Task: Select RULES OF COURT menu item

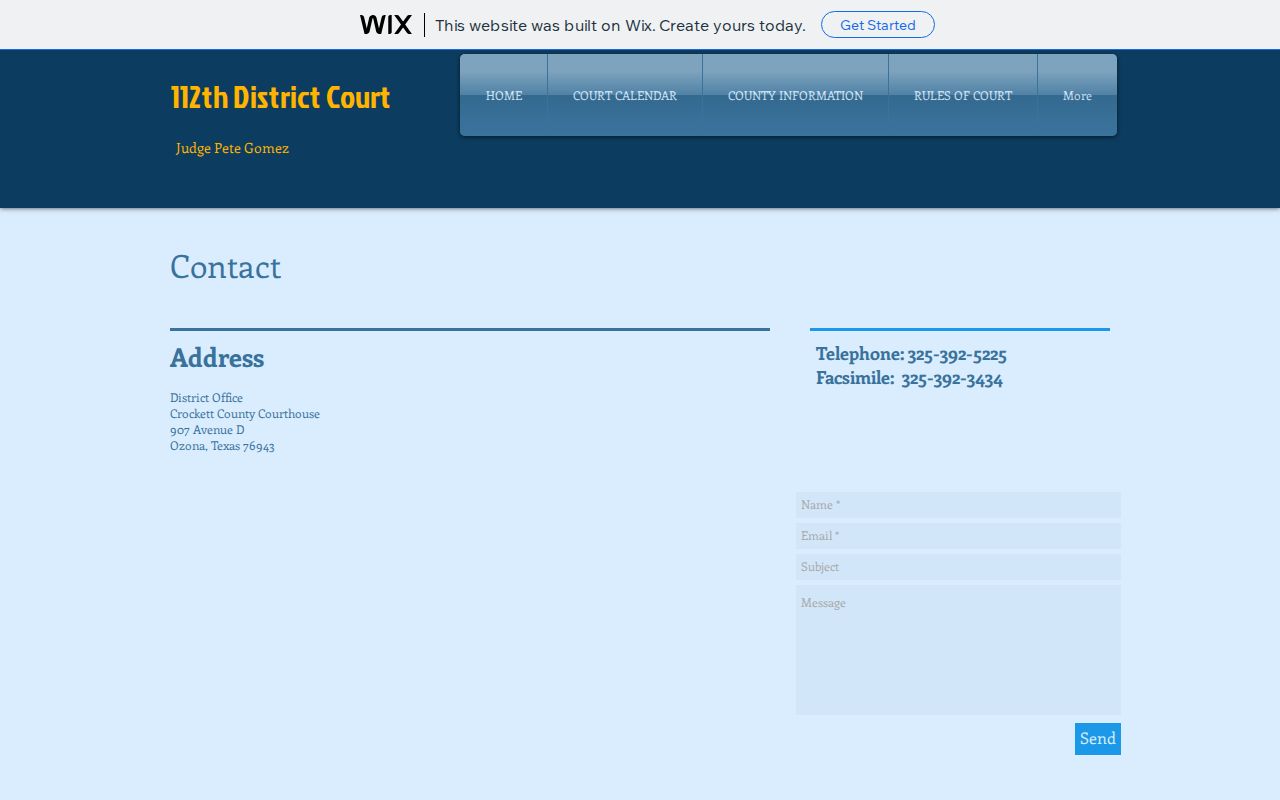Action: click(x=963, y=95)
